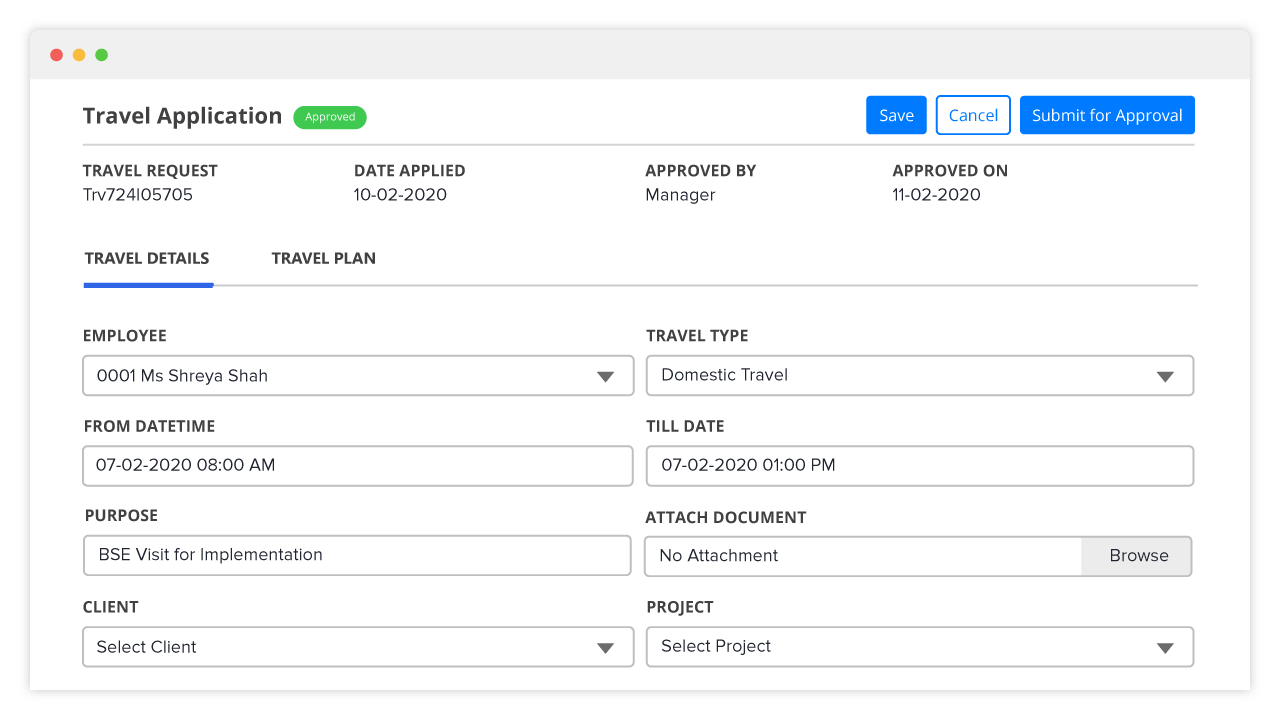Click the yellow window minimize dot
The width and height of the screenshot is (1280, 720).
tap(79, 55)
